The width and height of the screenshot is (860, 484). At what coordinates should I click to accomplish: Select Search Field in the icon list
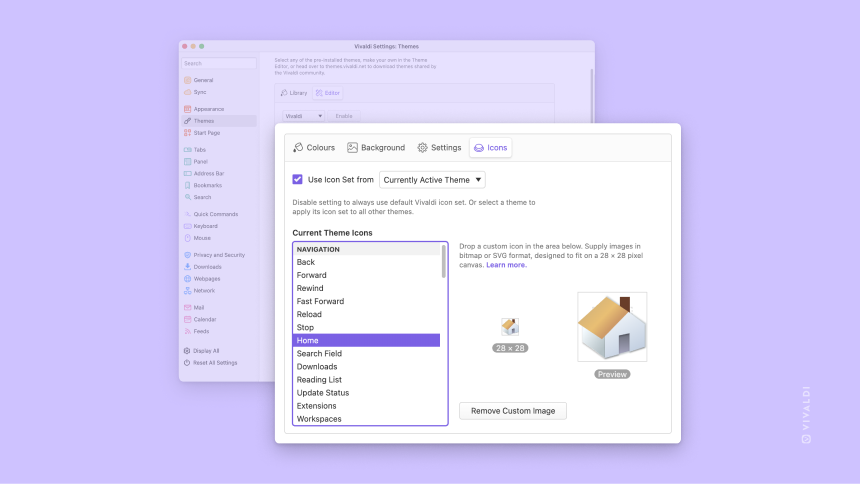(366, 354)
